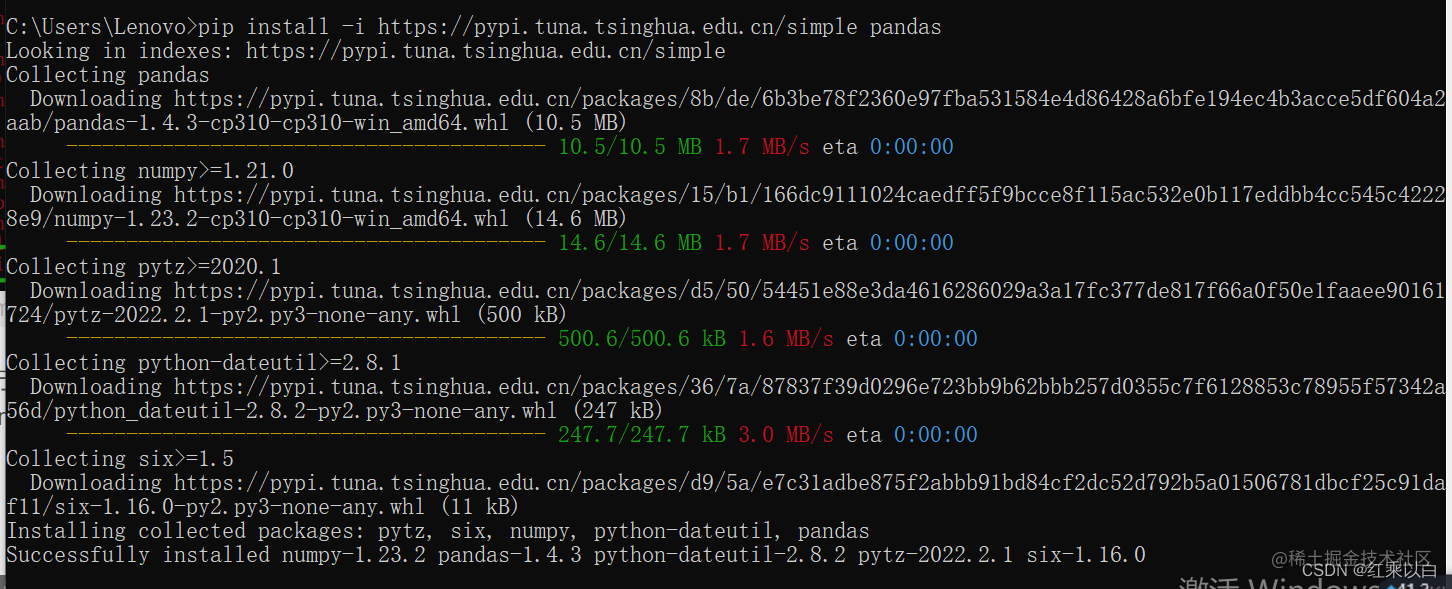Click the '10.5/10.5 MB' size readout
This screenshot has width=1452, height=589.
click(x=630, y=147)
